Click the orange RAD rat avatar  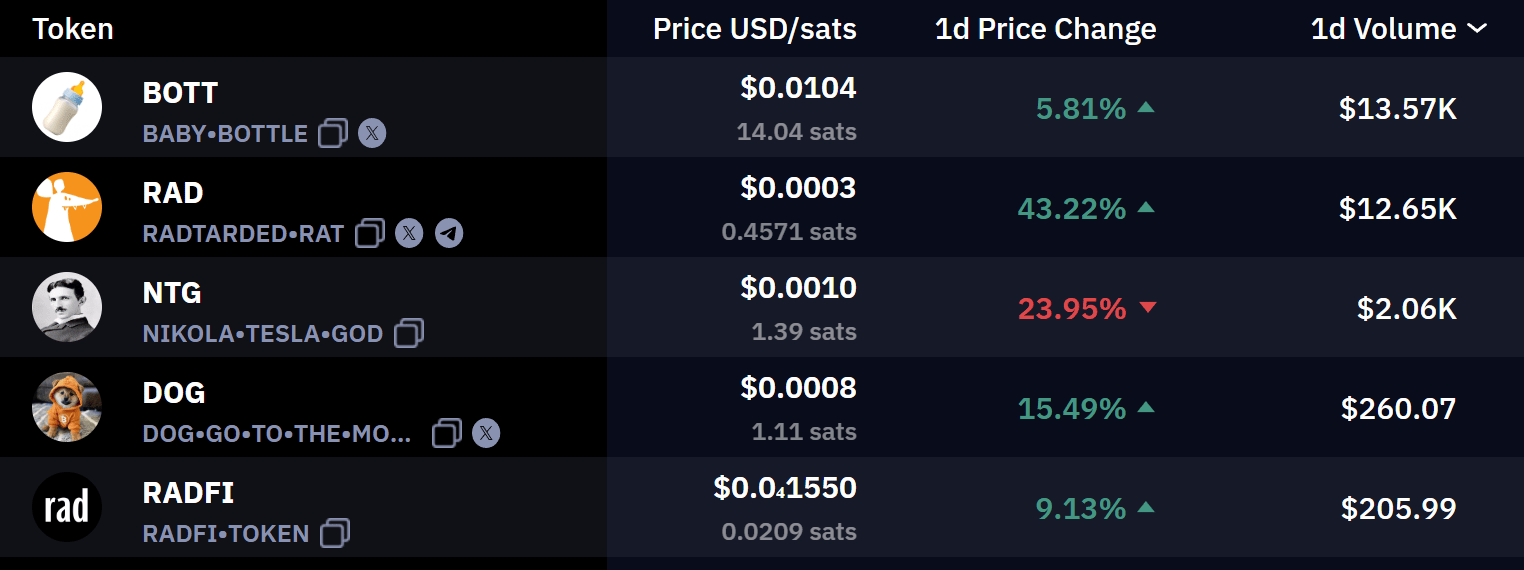(x=67, y=207)
